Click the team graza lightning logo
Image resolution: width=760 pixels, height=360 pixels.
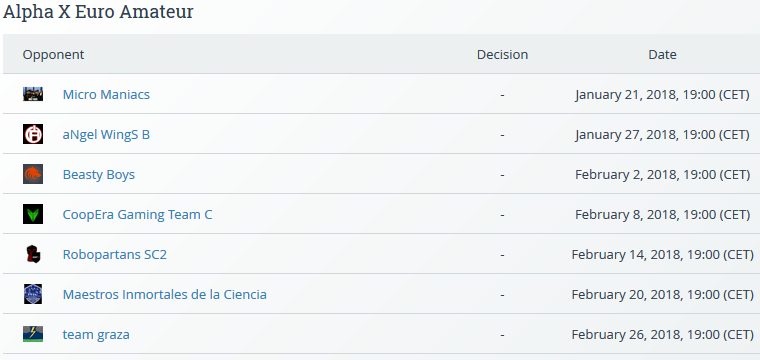(x=33, y=334)
